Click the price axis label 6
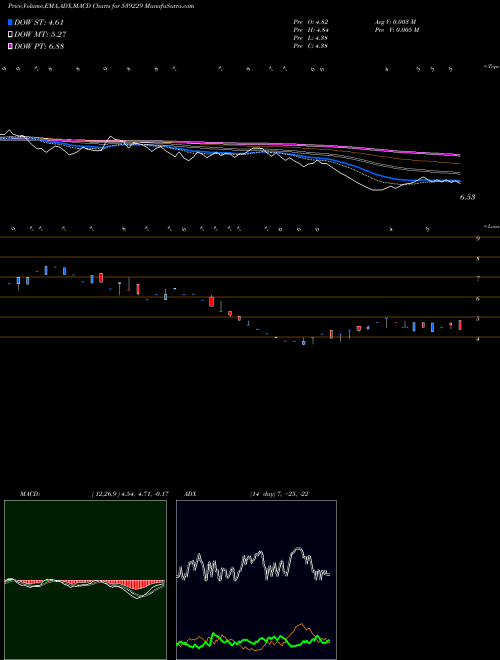500x660 pixels. (478, 299)
